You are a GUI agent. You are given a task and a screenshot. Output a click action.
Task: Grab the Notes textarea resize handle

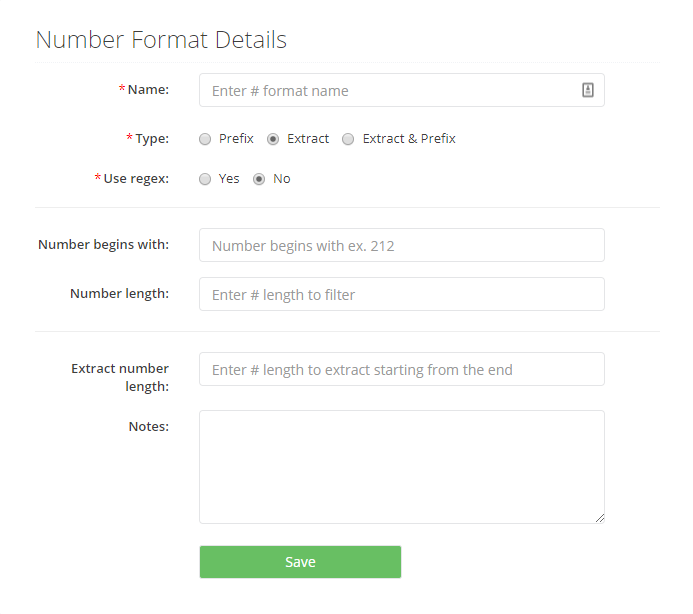point(600,518)
